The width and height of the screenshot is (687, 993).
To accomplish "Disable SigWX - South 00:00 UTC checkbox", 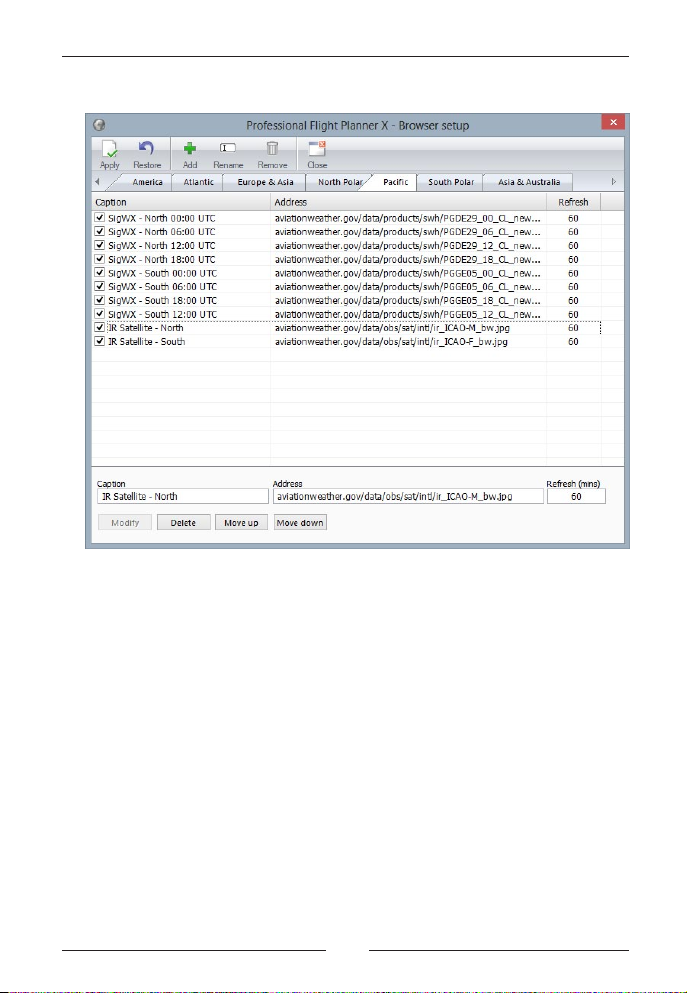I will coord(99,273).
